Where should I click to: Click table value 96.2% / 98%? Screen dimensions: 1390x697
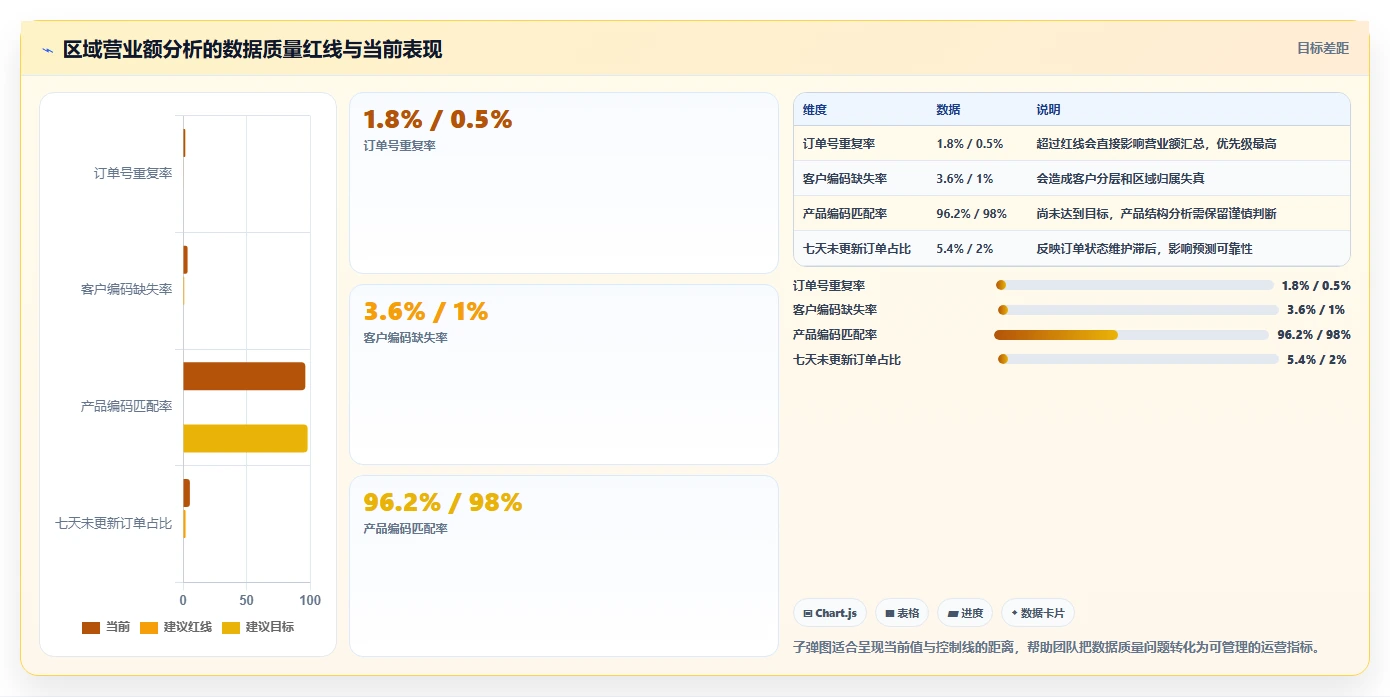tap(972, 214)
